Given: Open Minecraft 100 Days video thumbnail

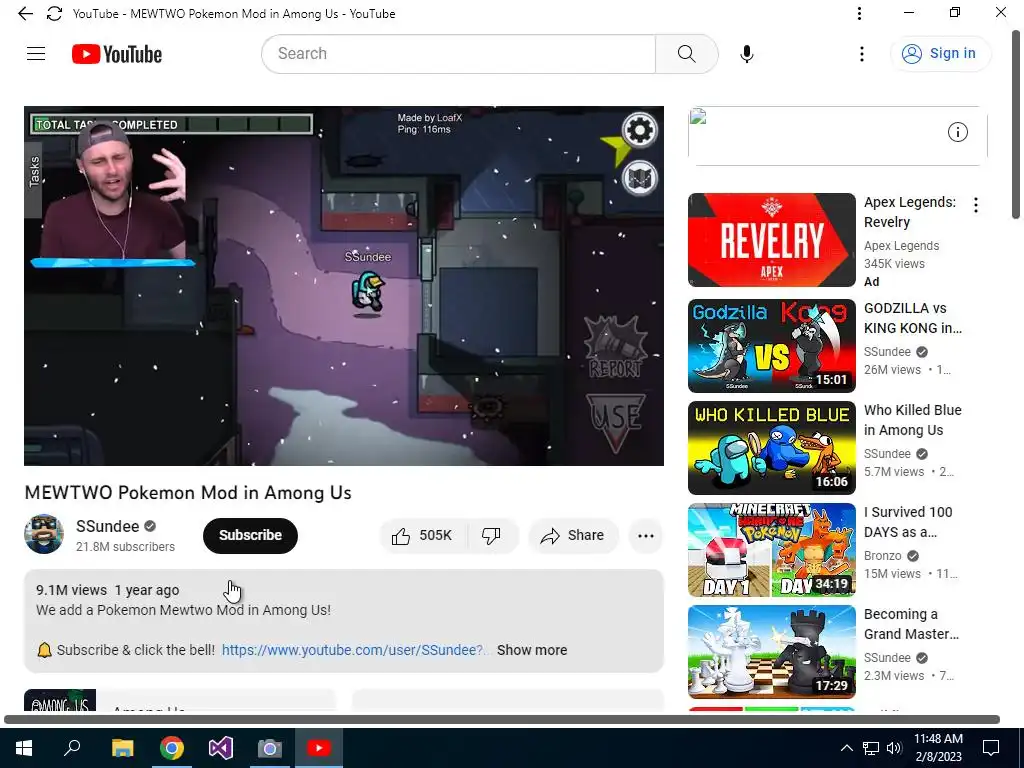Looking at the screenshot, I should pos(771,550).
